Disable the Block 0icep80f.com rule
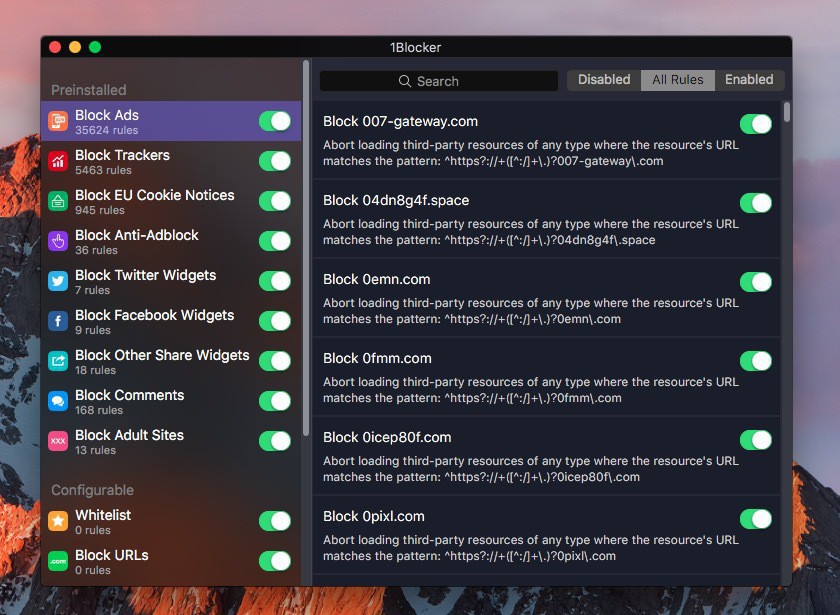Viewport: 840px width, 615px height. coord(756,440)
